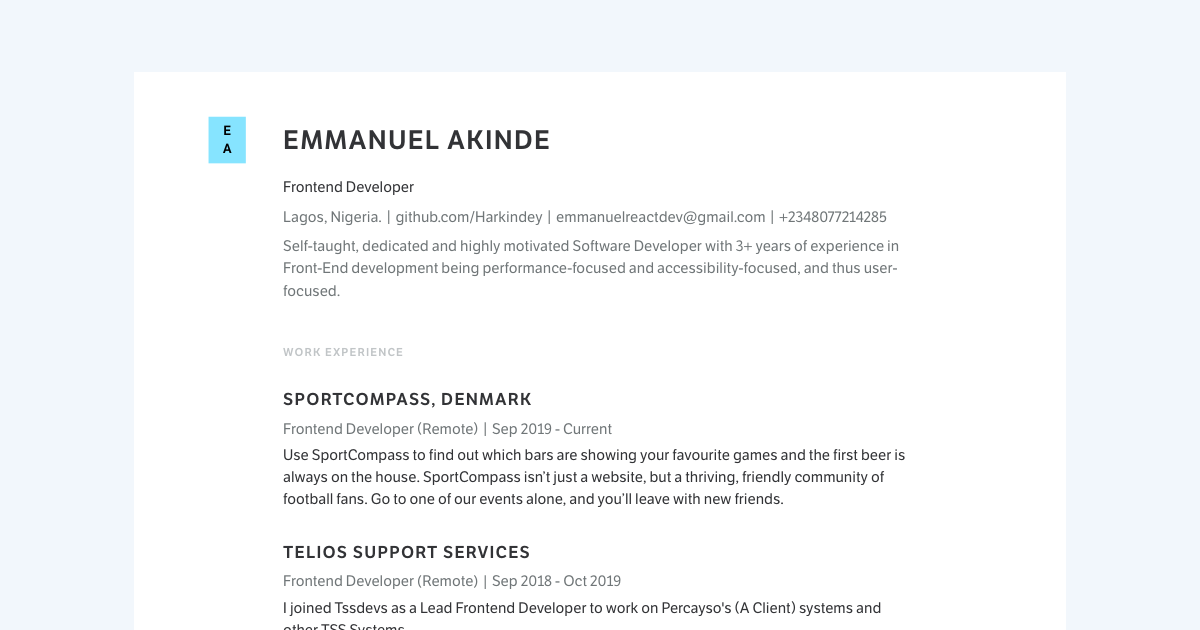
Task: Click the Frontend Developer title under name
Action: click(x=348, y=187)
